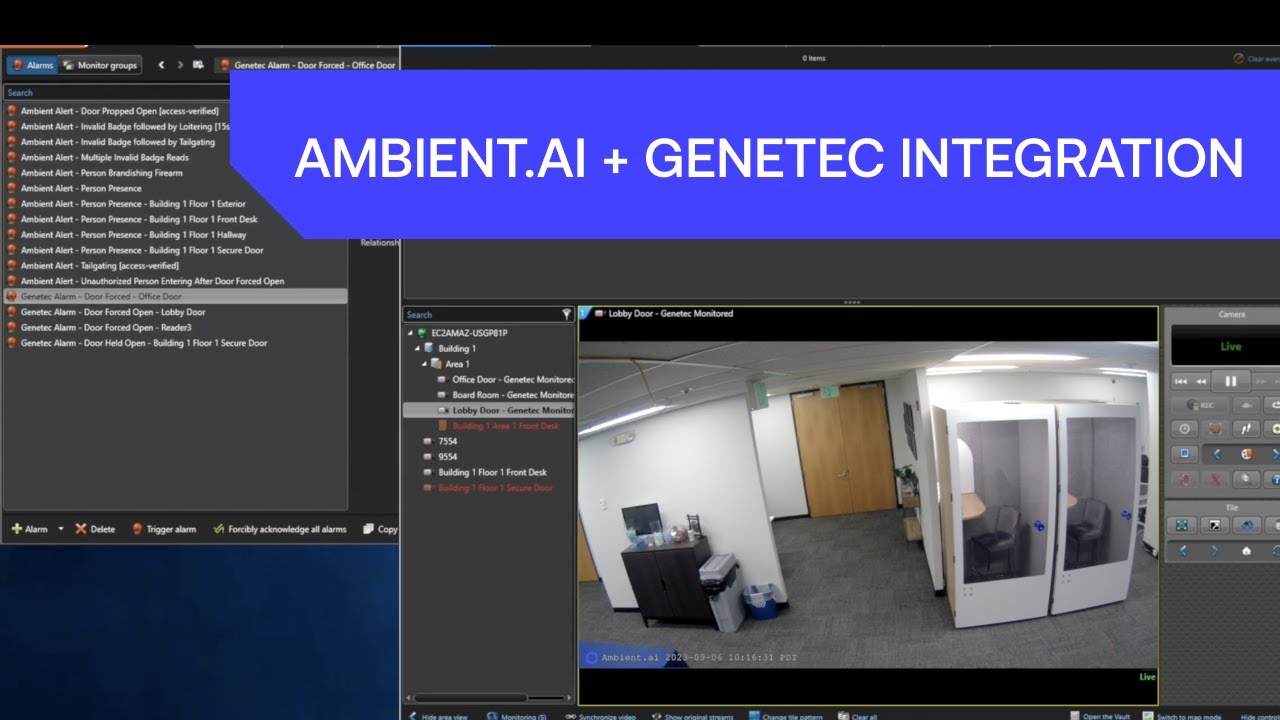Click the home icon in Tile panel

pyautogui.click(x=1246, y=551)
